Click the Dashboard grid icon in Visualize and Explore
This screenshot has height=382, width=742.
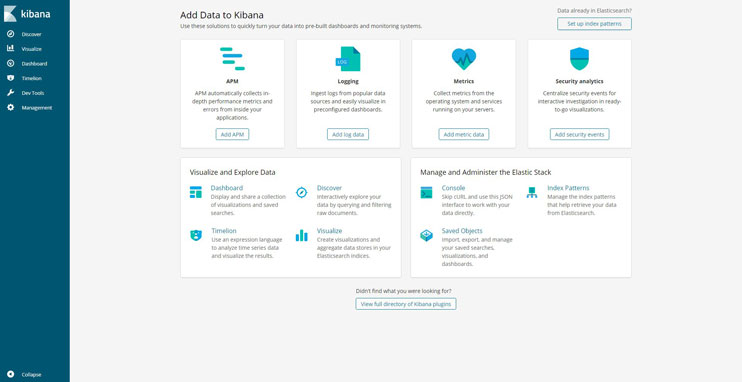click(195, 192)
